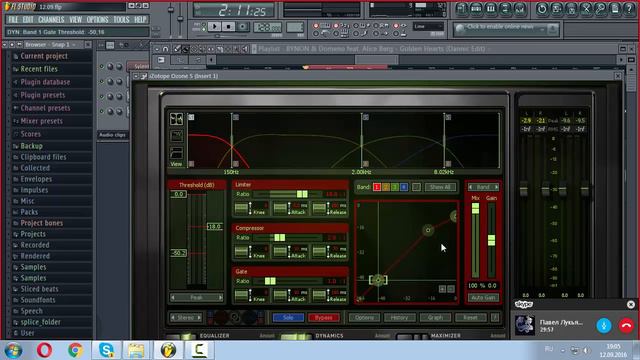
Task: Open the FILE menu
Action: point(13,19)
